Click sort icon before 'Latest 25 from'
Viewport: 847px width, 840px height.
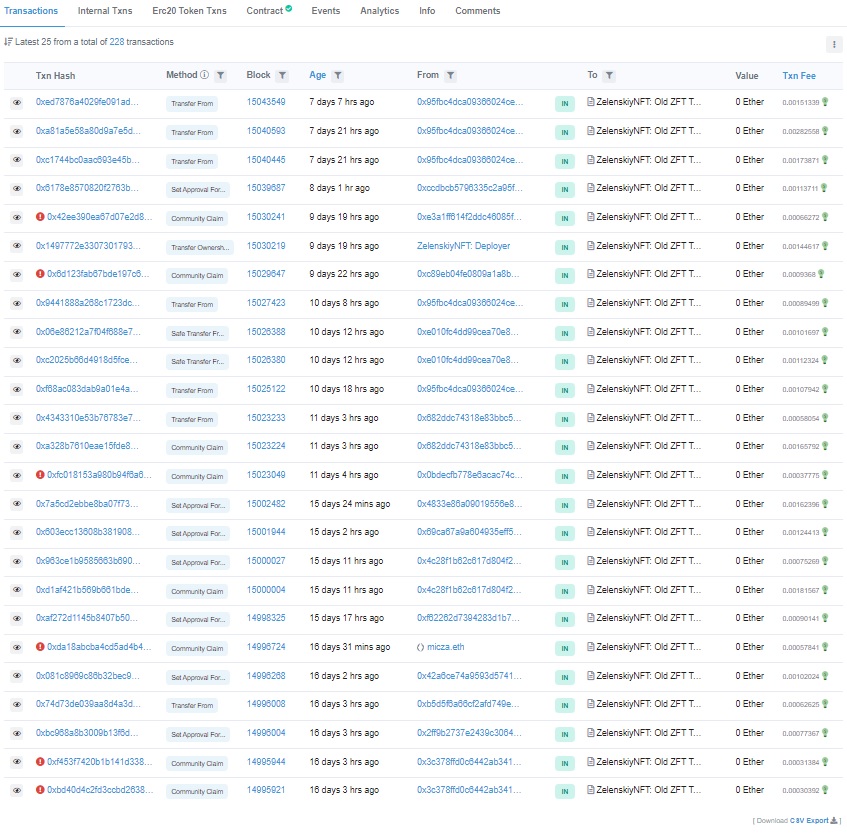(x=8, y=42)
